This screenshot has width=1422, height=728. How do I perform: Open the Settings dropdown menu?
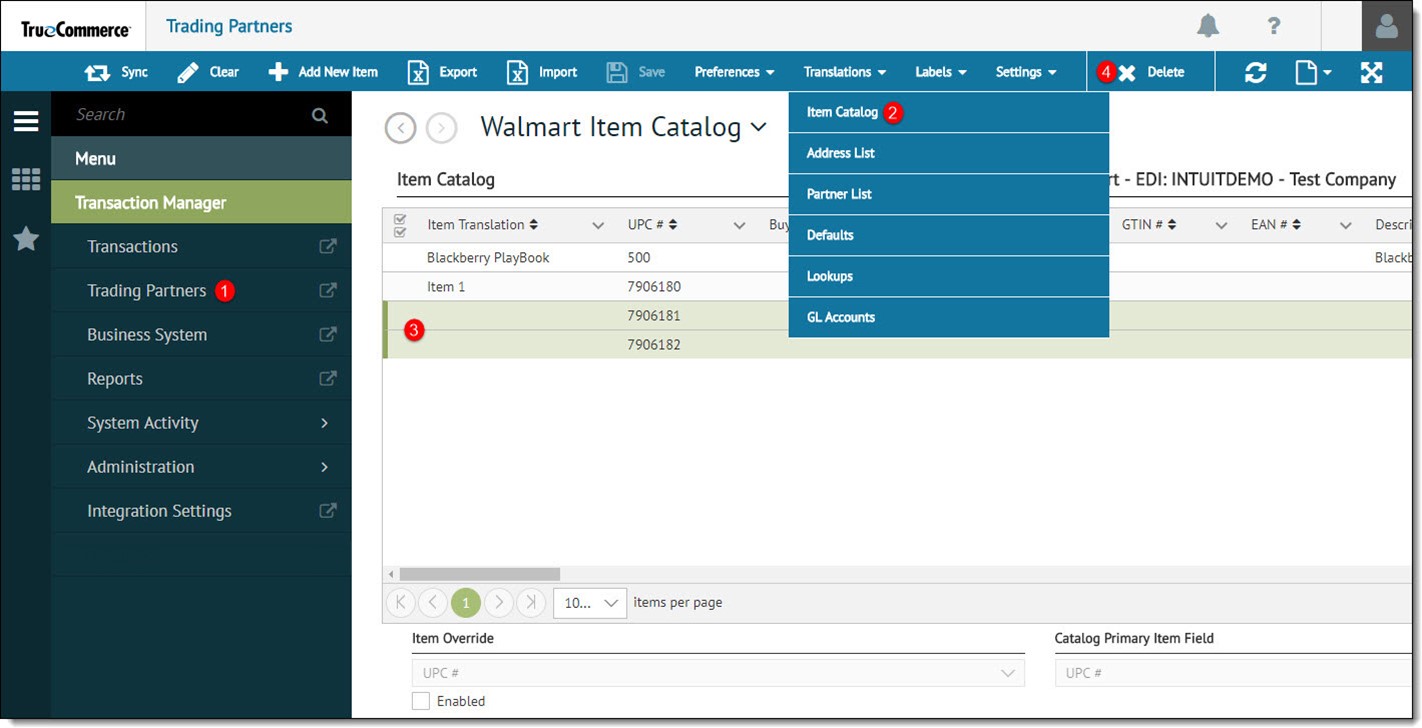pyautogui.click(x=1026, y=72)
